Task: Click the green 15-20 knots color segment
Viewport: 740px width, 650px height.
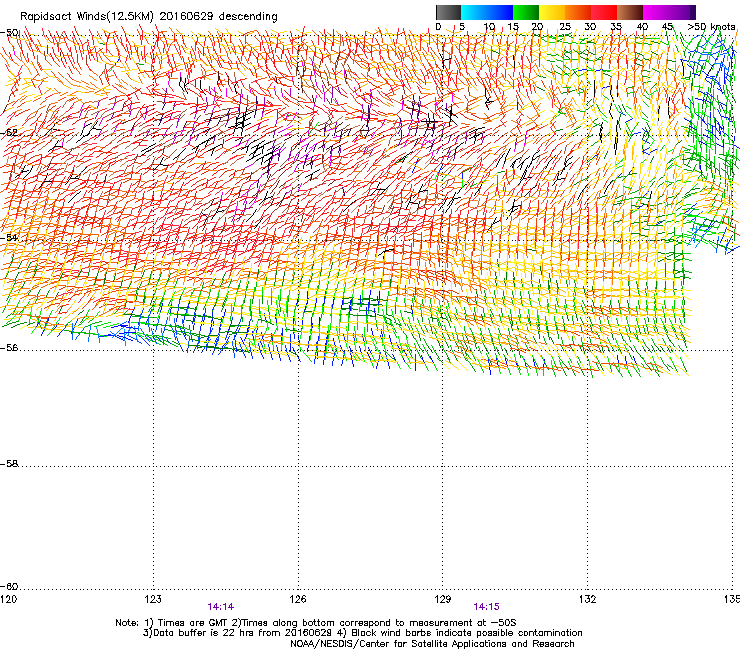Action: [526, 12]
